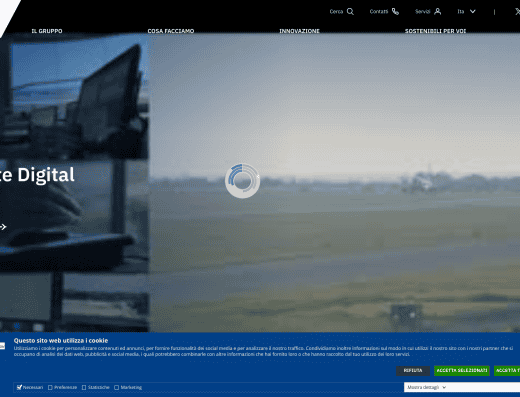Click the RIFIUTA cookie button

[413, 371]
